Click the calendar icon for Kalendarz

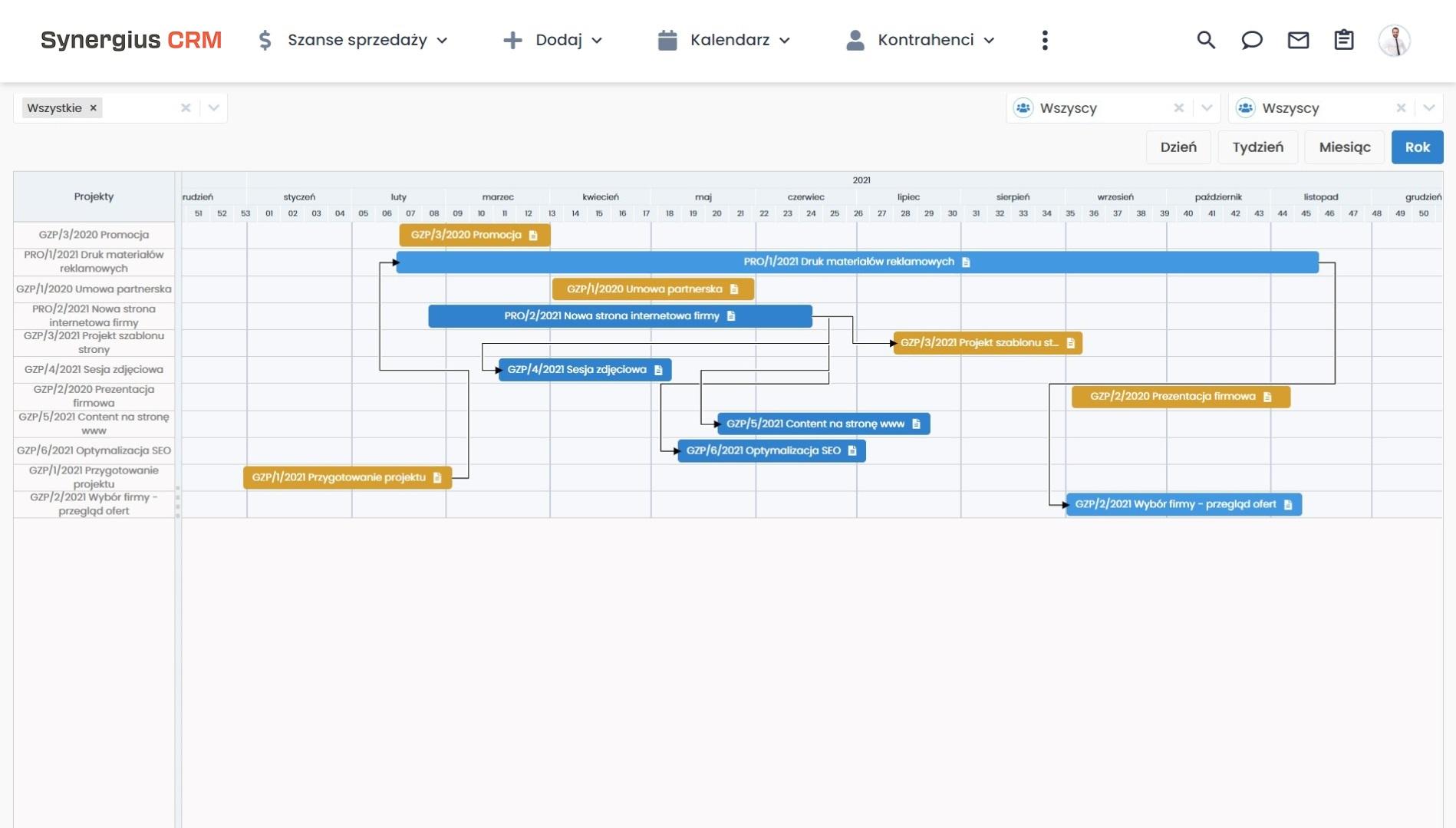pyautogui.click(x=669, y=39)
